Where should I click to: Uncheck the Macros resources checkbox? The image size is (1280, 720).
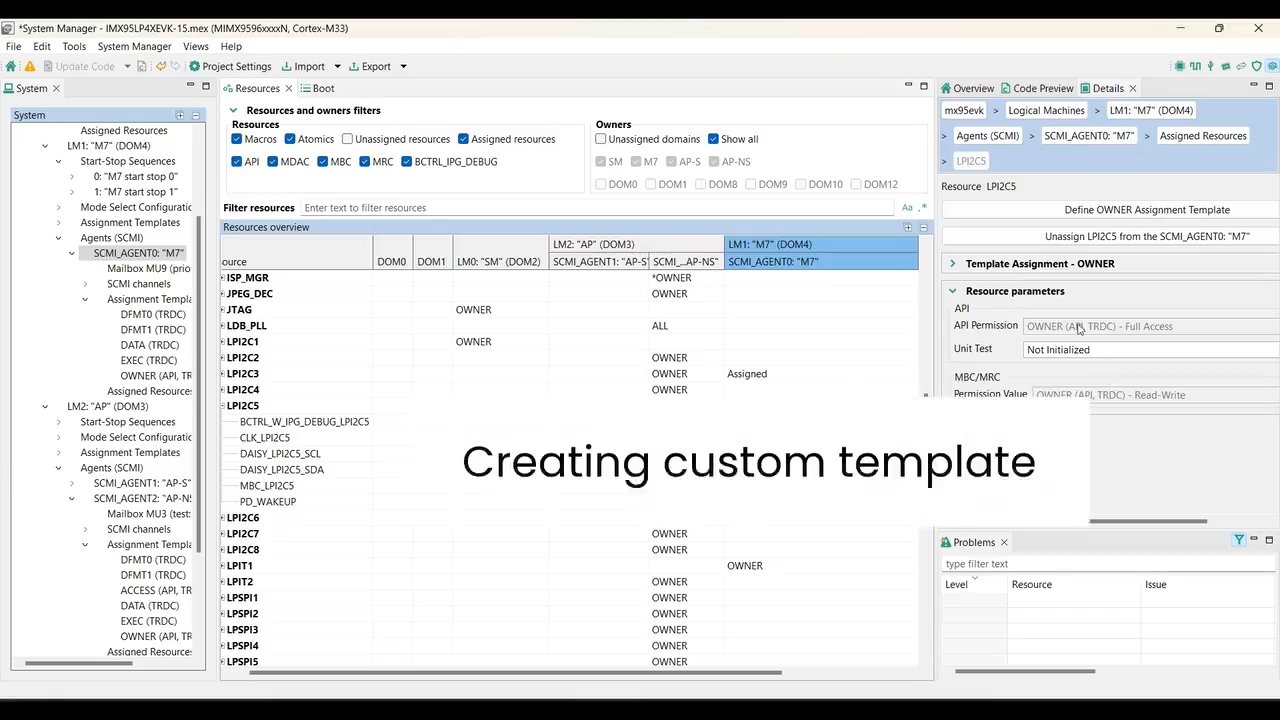click(237, 139)
